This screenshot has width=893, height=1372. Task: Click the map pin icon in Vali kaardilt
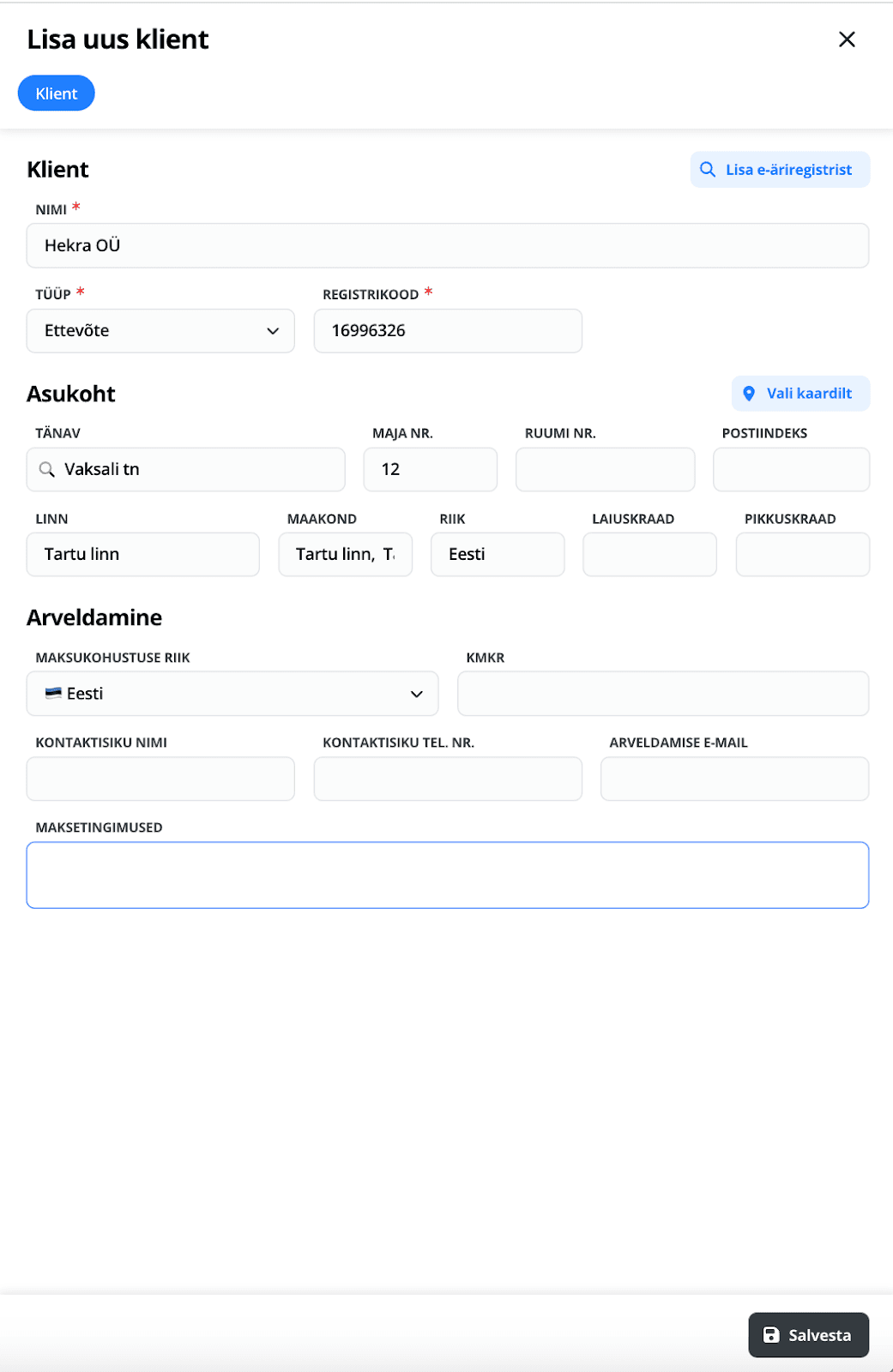[749, 394]
